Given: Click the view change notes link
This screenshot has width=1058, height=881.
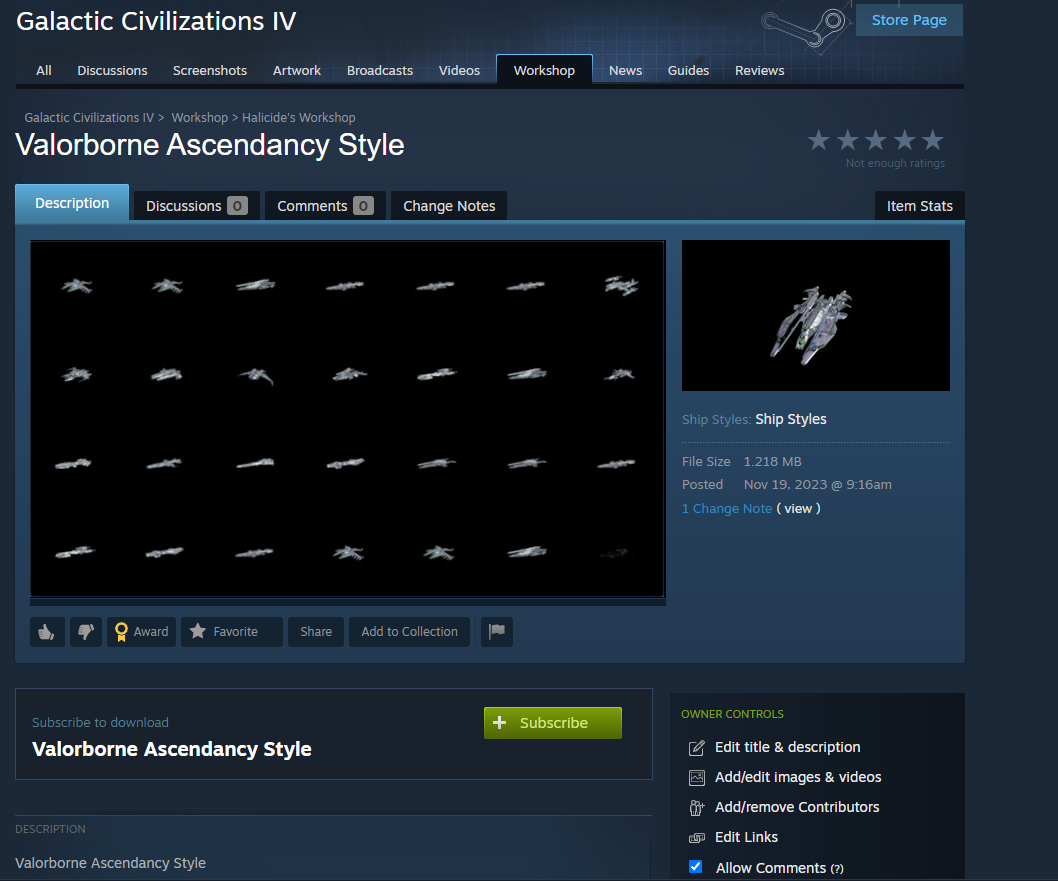Looking at the screenshot, I should (798, 509).
